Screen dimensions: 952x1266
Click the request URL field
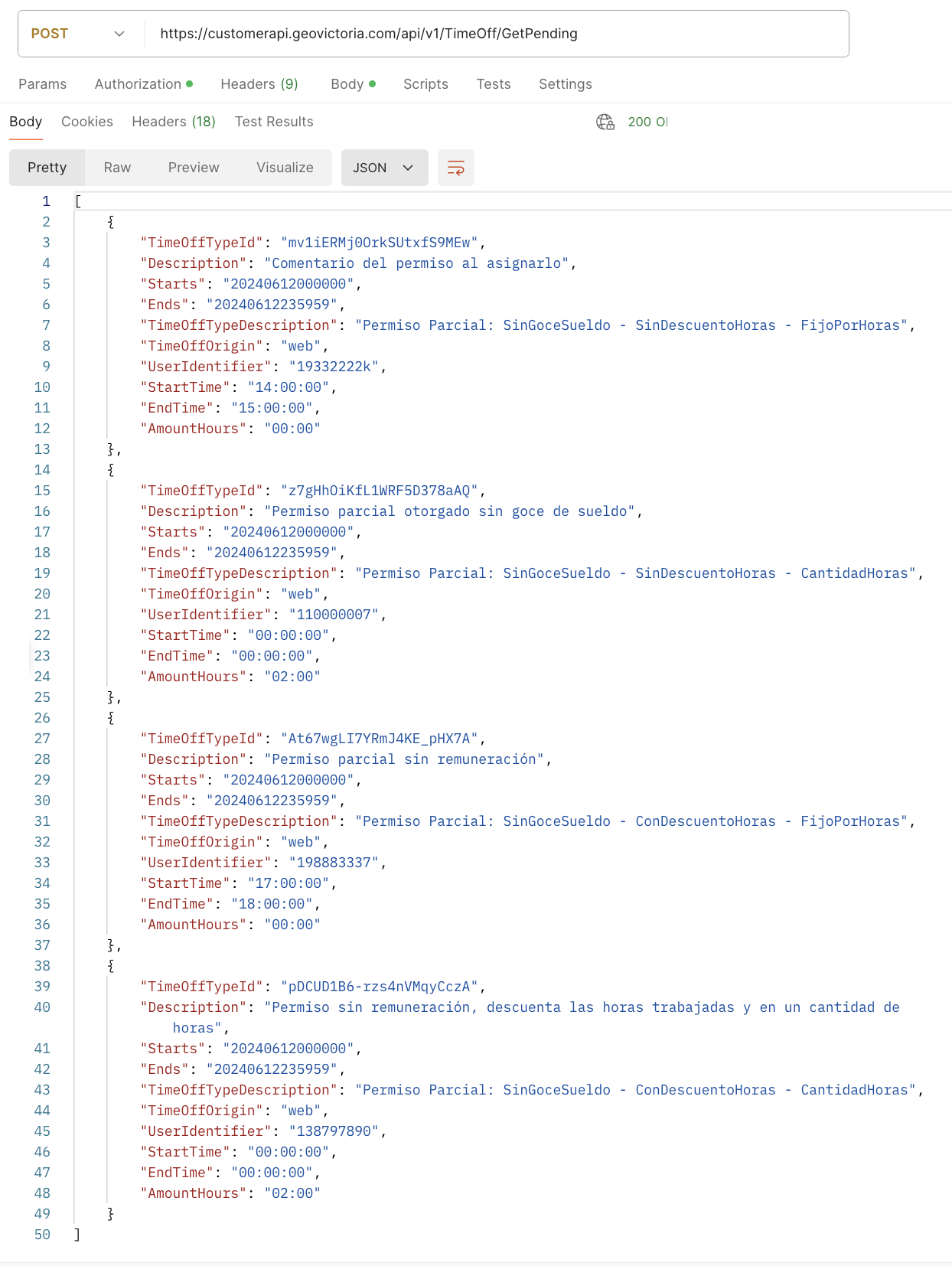point(497,34)
